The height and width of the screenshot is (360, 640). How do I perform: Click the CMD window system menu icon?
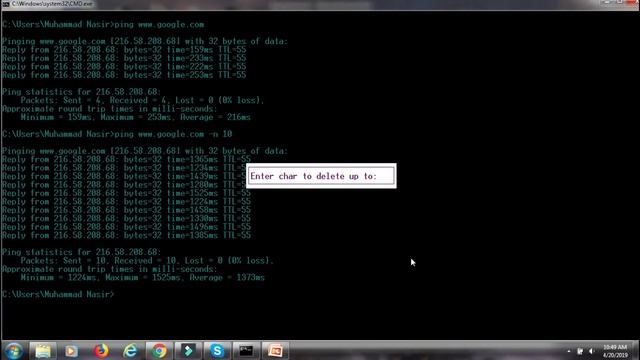(6, 4)
